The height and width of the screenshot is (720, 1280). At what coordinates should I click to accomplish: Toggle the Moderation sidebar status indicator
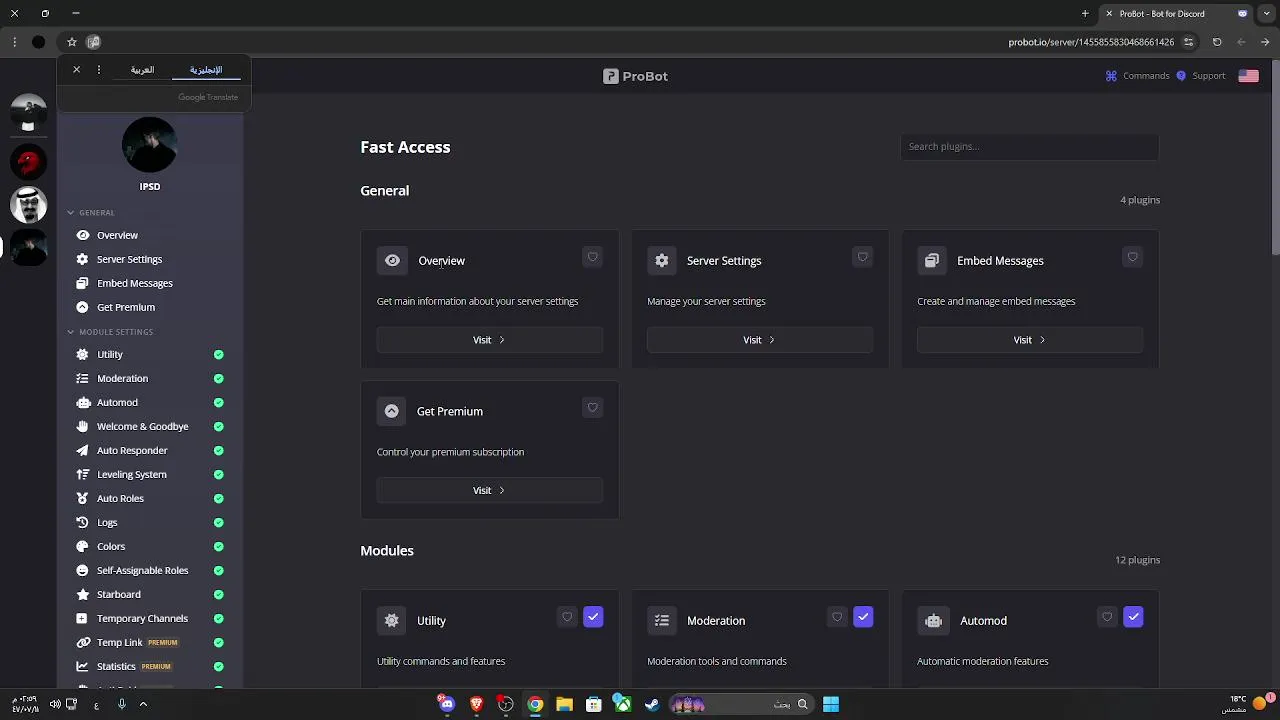[x=218, y=379]
